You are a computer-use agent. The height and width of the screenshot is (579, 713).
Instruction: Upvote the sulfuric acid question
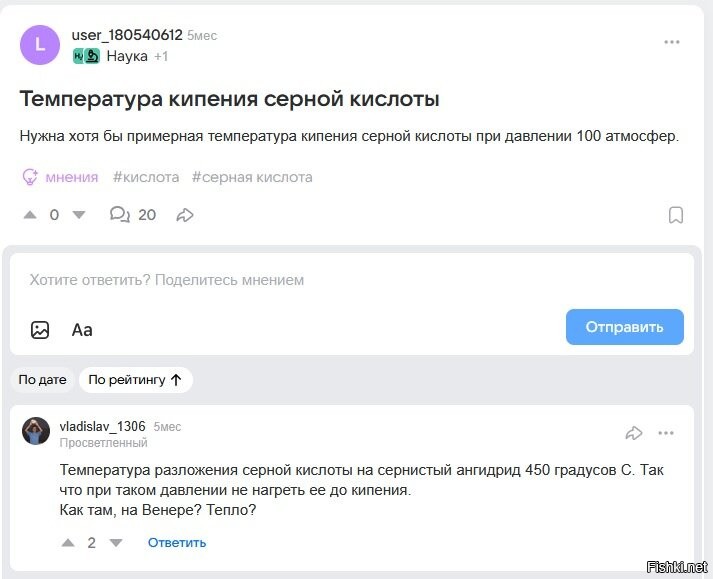(x=30, y=215)
